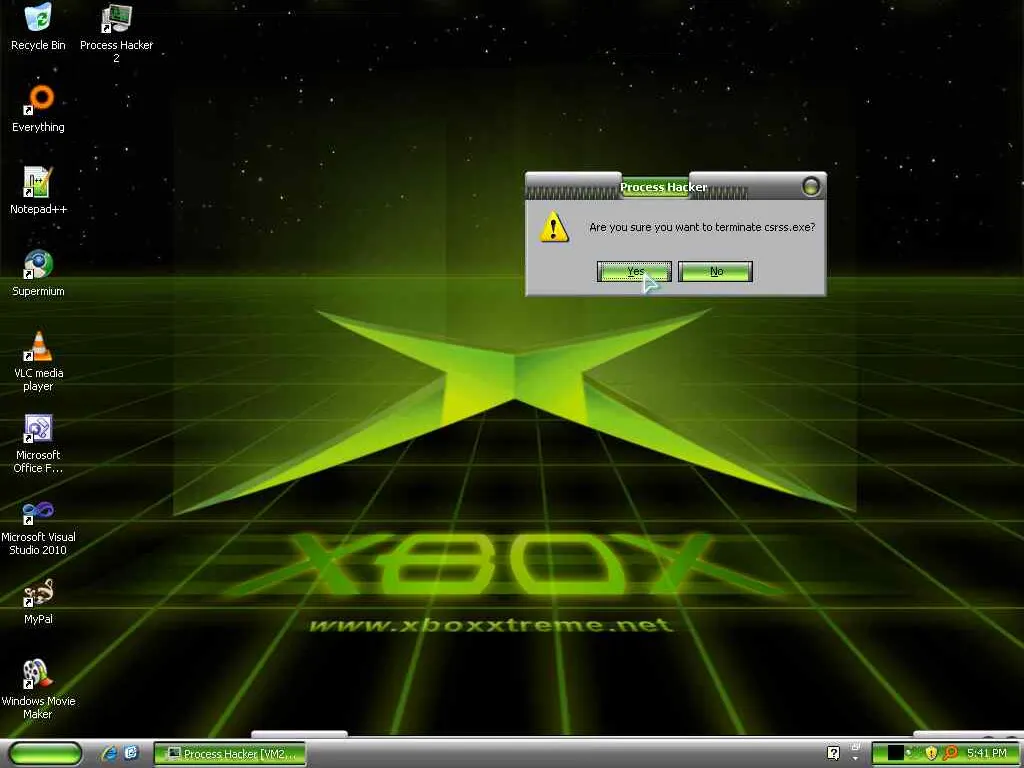Close the Process Hacker dialog with round button

click(811, 187)
